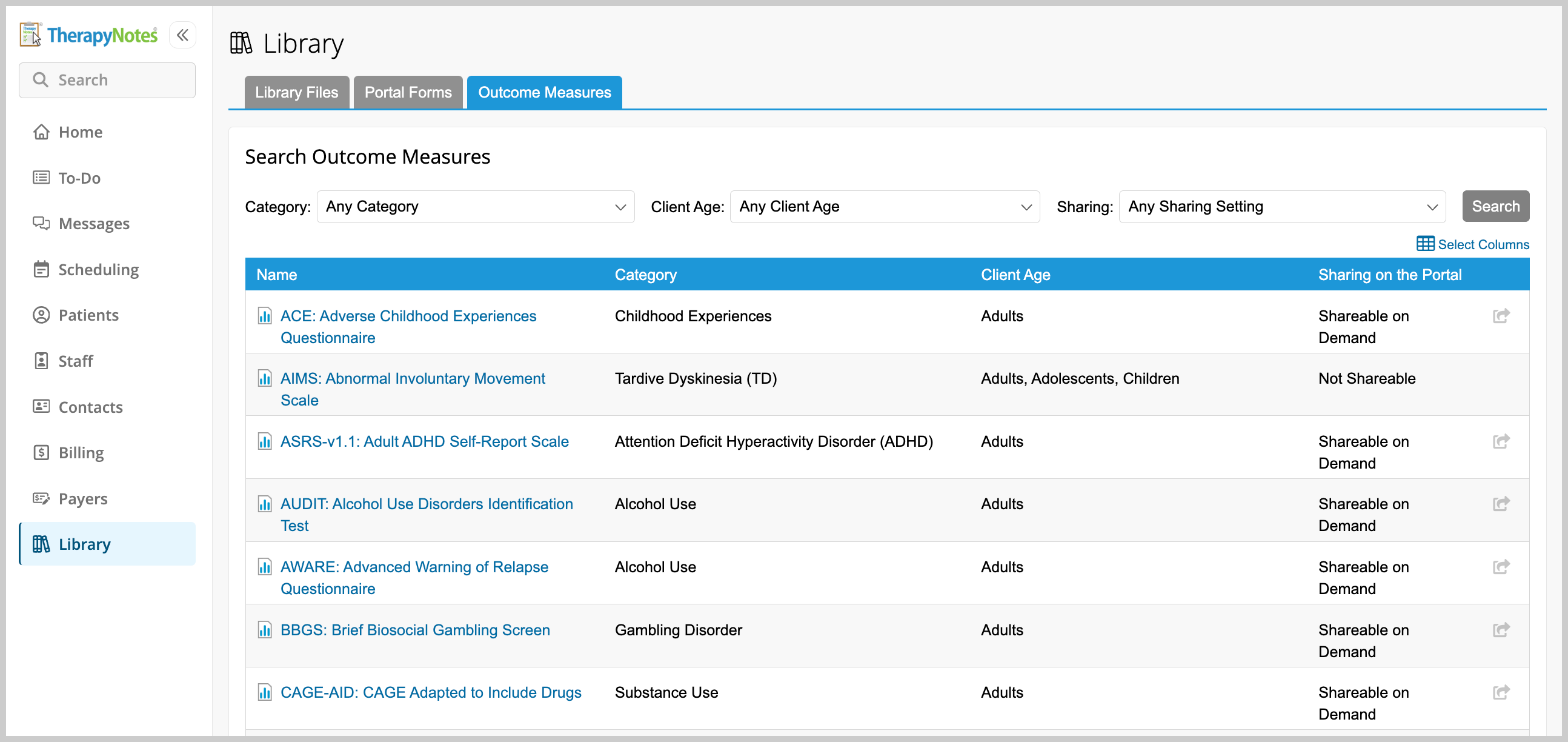Click the Patients person icon
The image size is (1568, 742).
tap(41, 315)
